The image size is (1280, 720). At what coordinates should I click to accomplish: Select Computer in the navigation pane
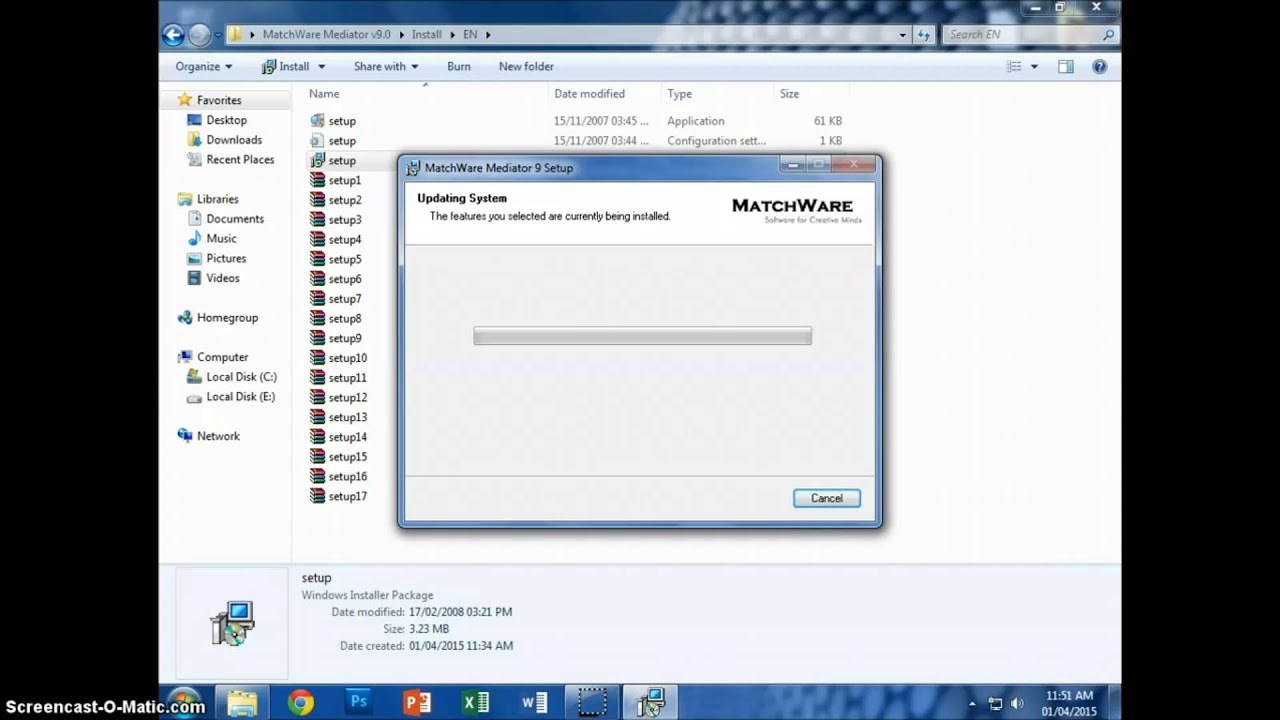click(x=222, y=357)
